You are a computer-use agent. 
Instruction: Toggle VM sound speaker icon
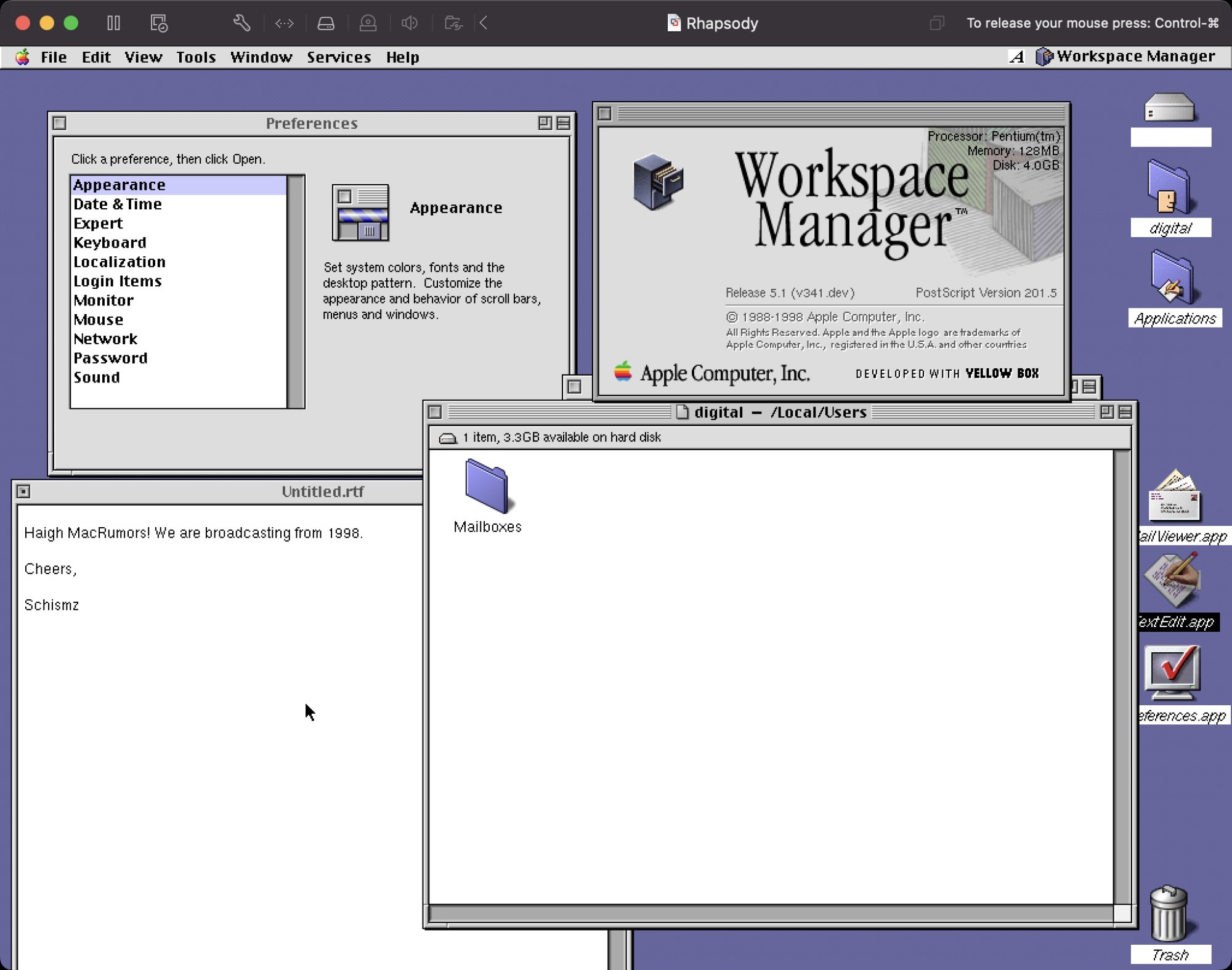point(409,23)
